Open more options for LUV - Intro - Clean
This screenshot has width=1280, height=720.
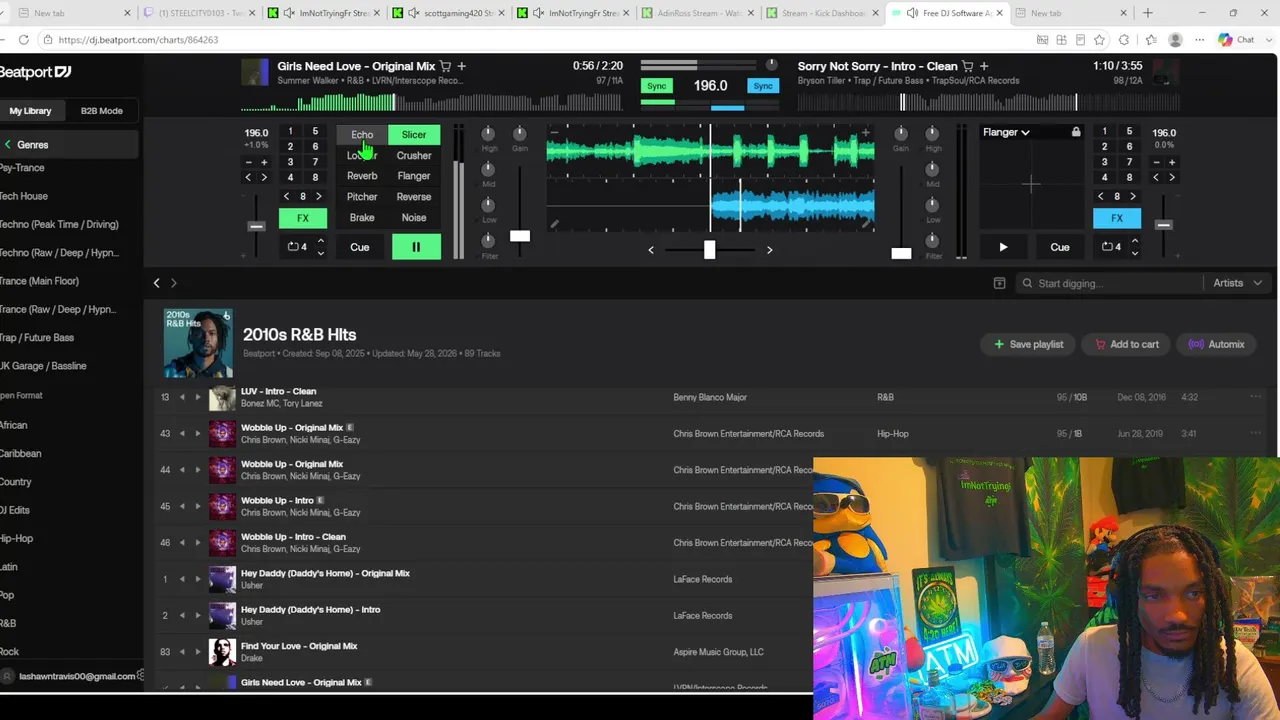(1256, 397)
